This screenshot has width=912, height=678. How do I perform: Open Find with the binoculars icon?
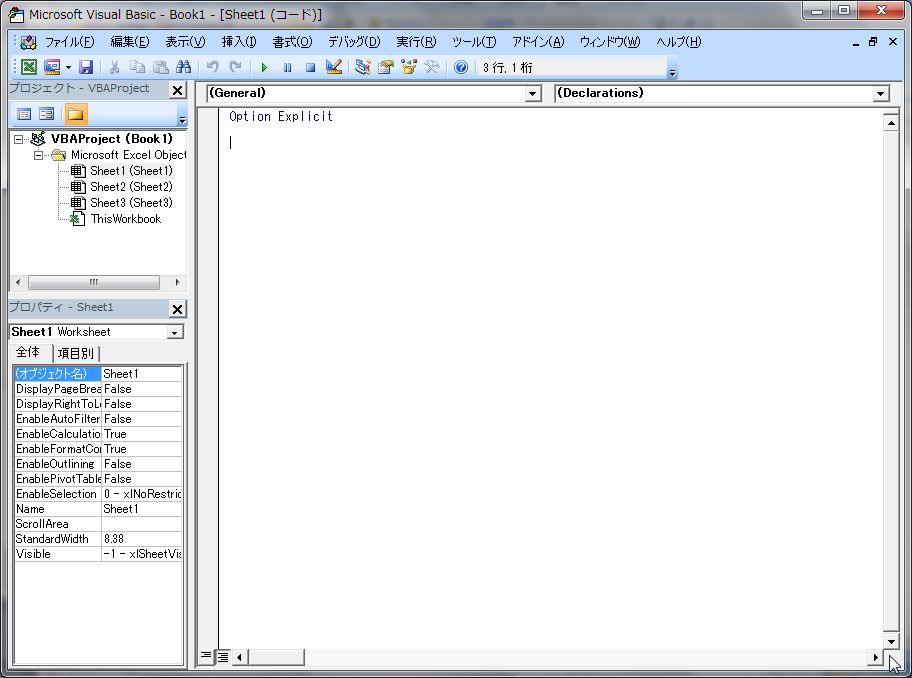coord(184,67)
